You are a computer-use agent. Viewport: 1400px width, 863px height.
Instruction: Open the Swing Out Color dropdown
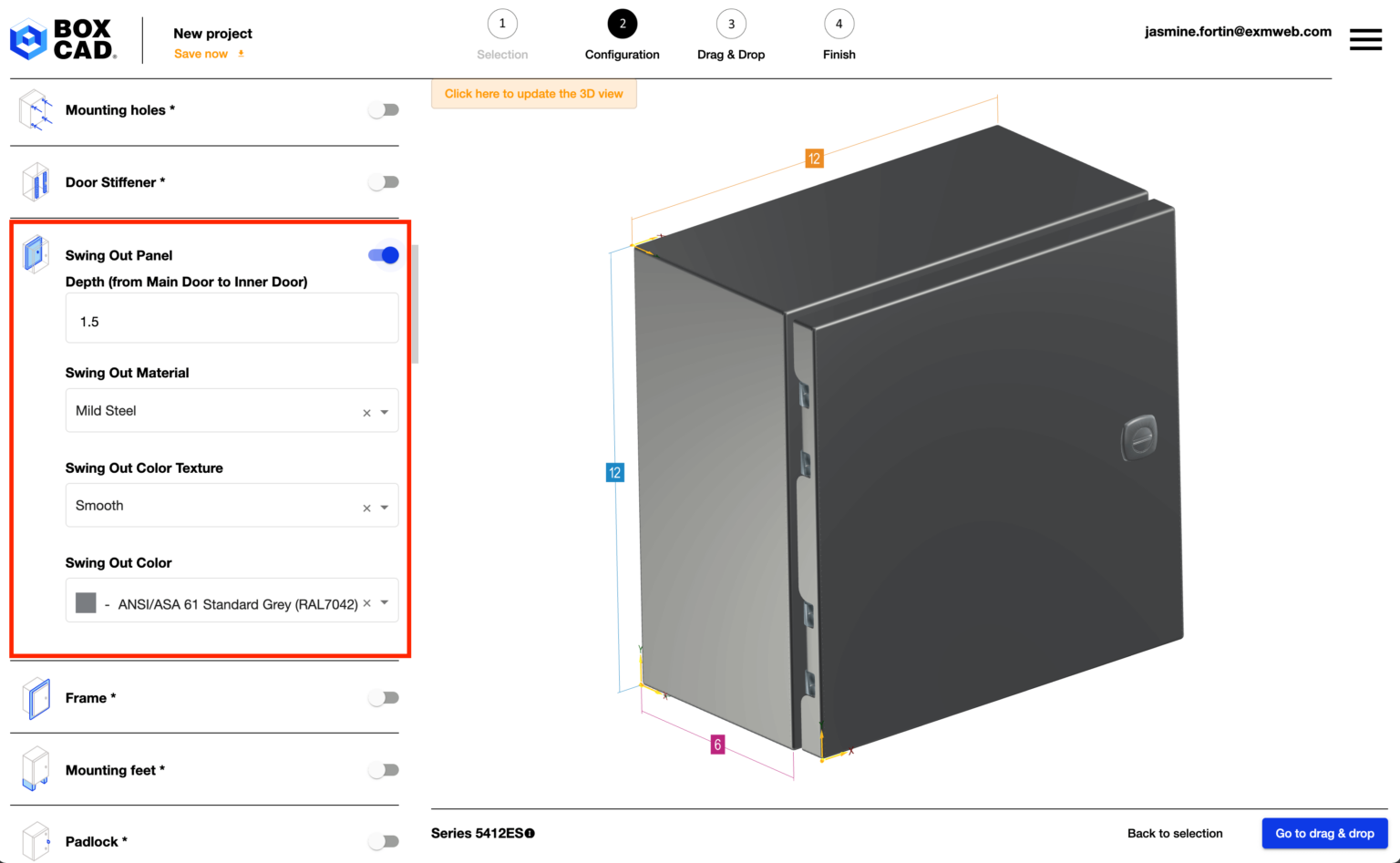point(384,601)
